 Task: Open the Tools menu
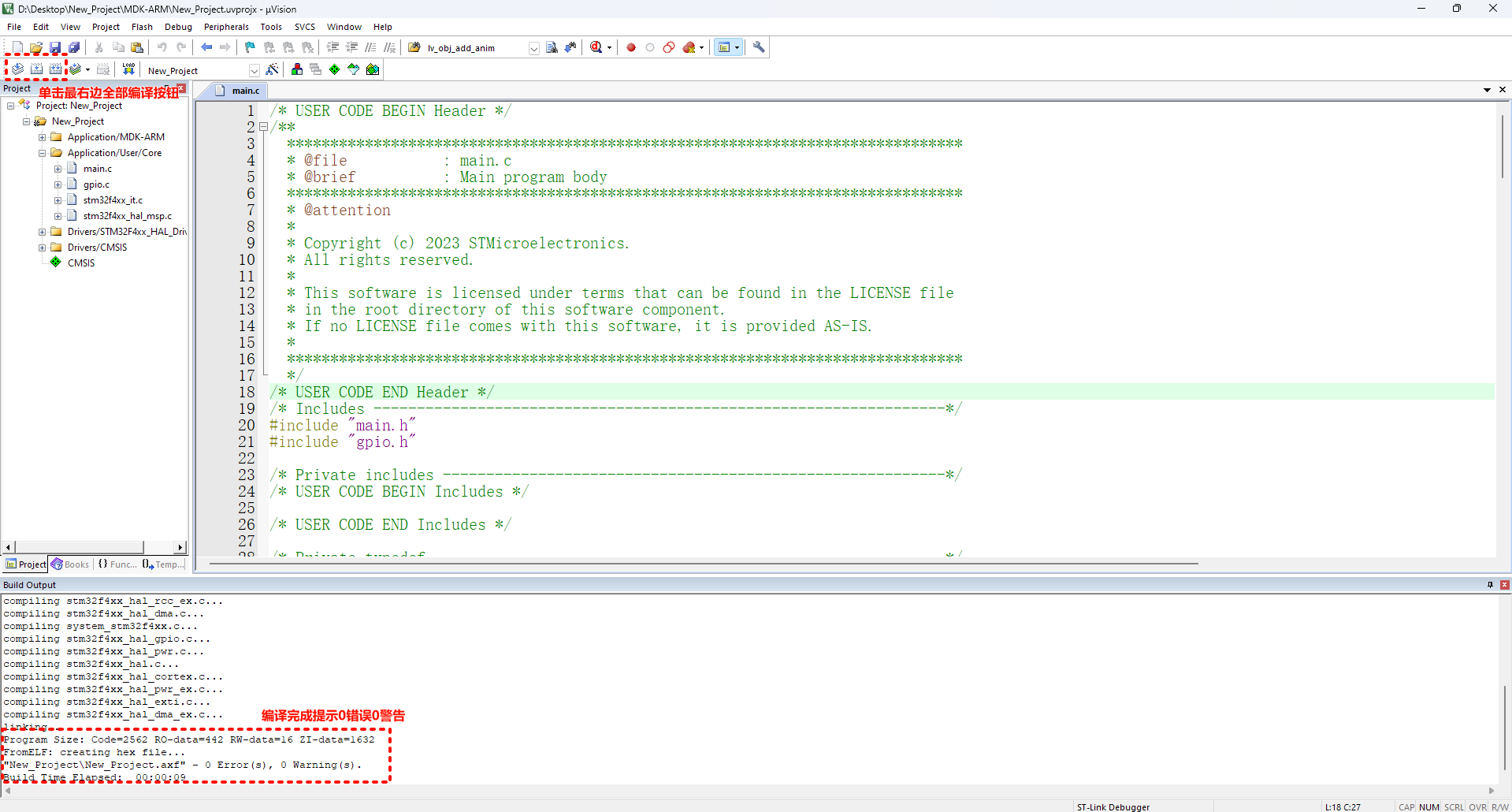(x=271, y=27)
